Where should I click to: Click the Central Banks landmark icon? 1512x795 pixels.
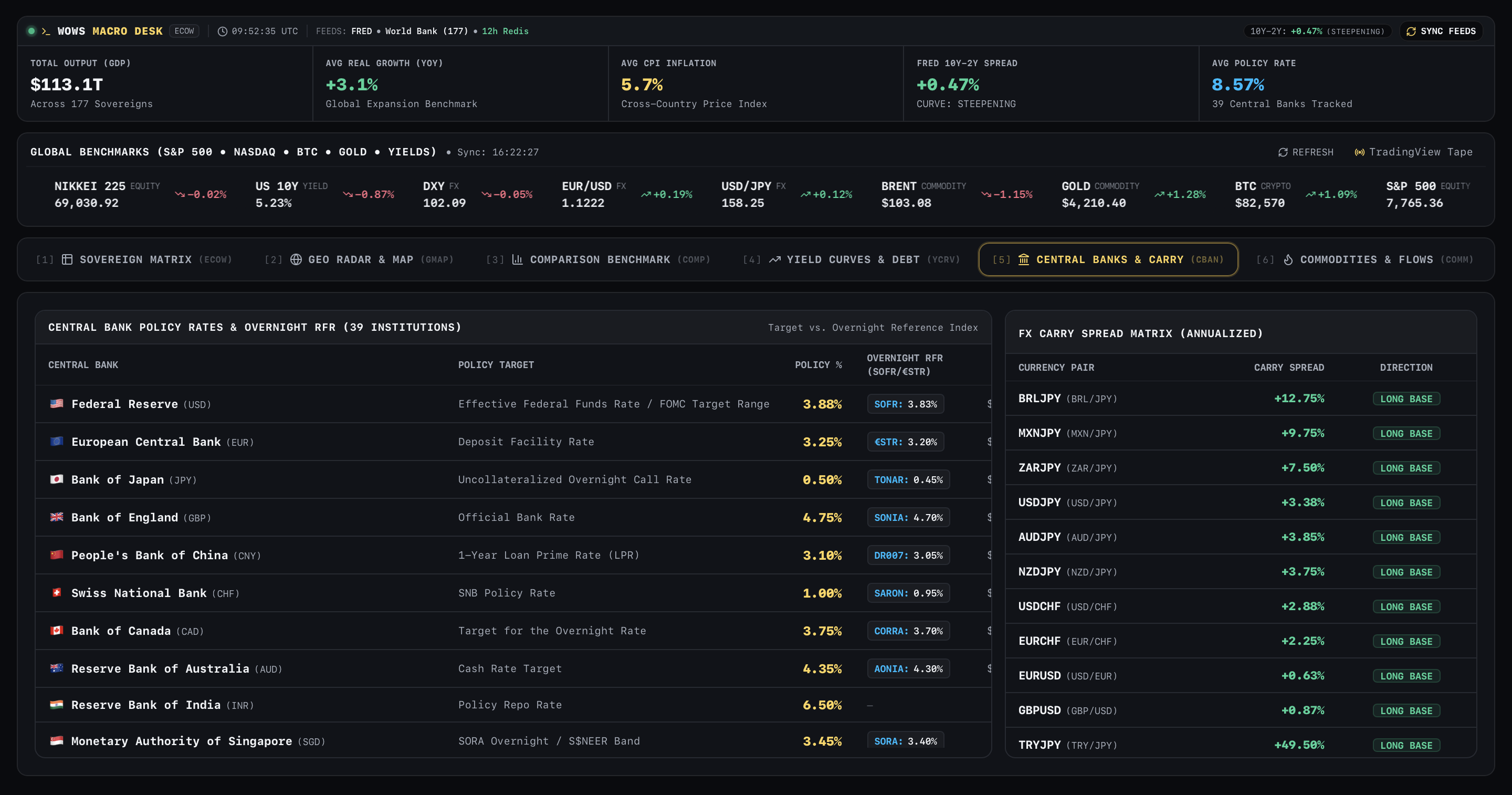[x=1024, y=259]
